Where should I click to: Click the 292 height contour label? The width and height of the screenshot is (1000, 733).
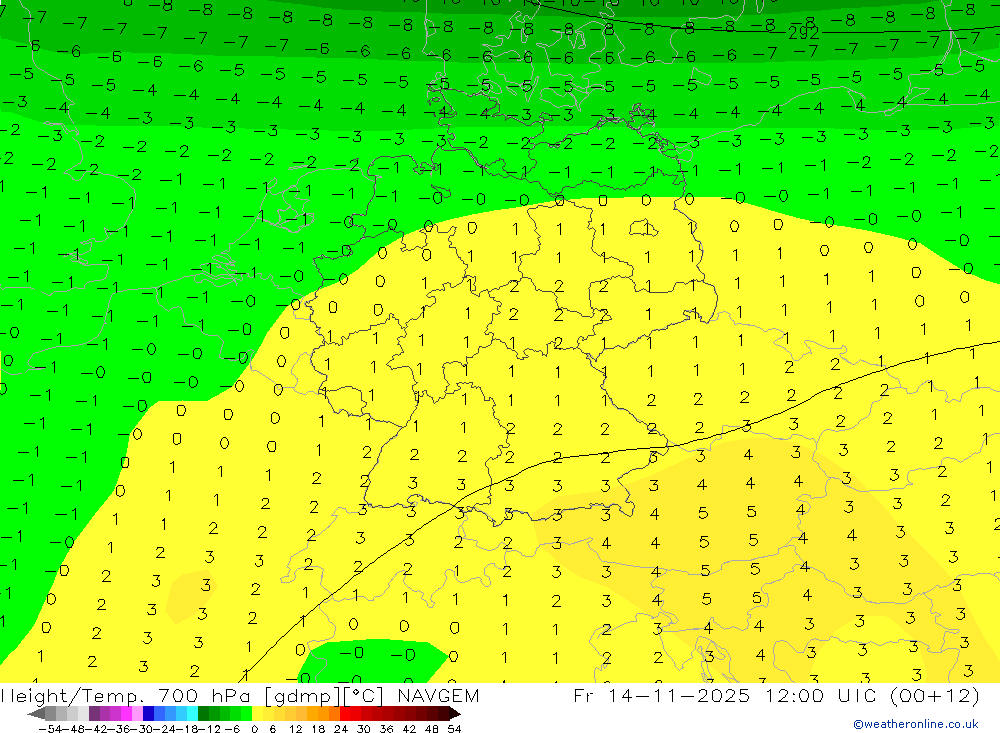tap(804, 33)
